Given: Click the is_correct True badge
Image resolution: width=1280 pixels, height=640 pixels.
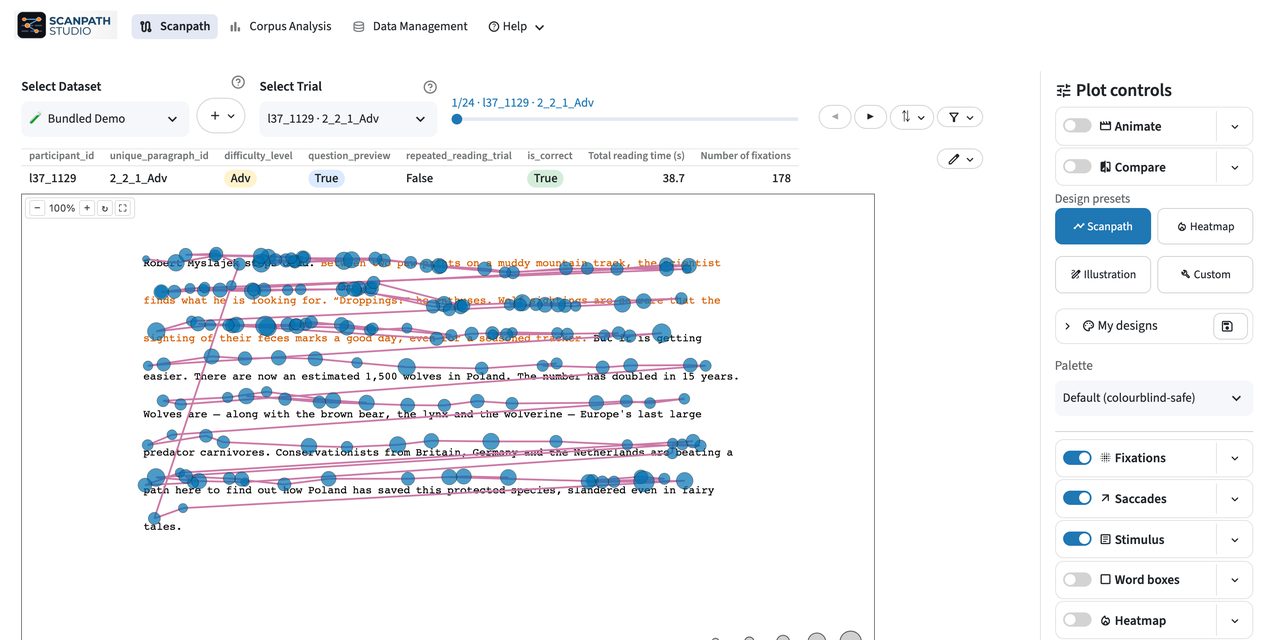Looking at the screenshot, I should 545,178.
